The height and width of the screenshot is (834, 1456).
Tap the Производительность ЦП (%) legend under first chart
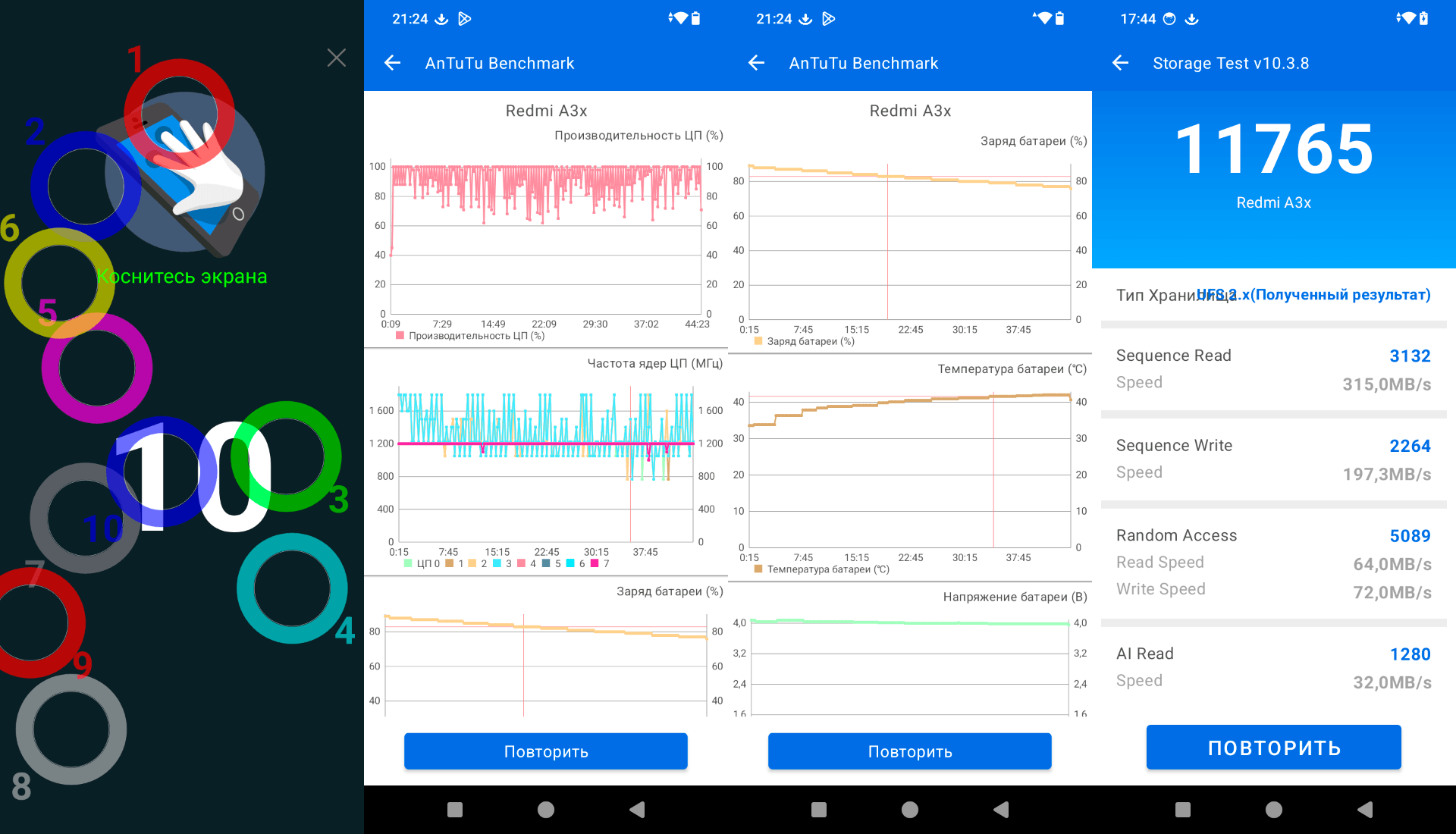[470, 336]
